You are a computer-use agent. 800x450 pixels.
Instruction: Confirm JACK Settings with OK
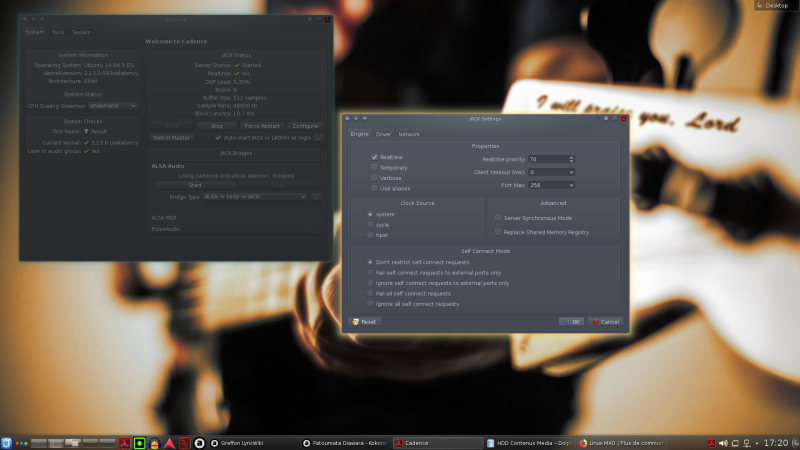(x=571, y=322)
